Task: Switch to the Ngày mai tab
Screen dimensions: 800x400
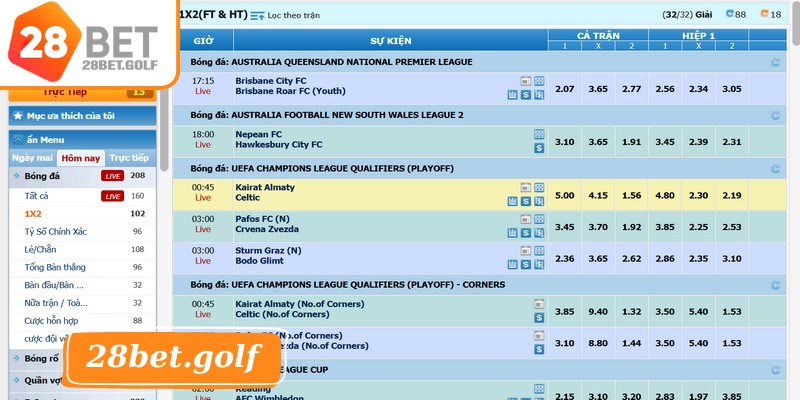Action: tap(33, 158)
